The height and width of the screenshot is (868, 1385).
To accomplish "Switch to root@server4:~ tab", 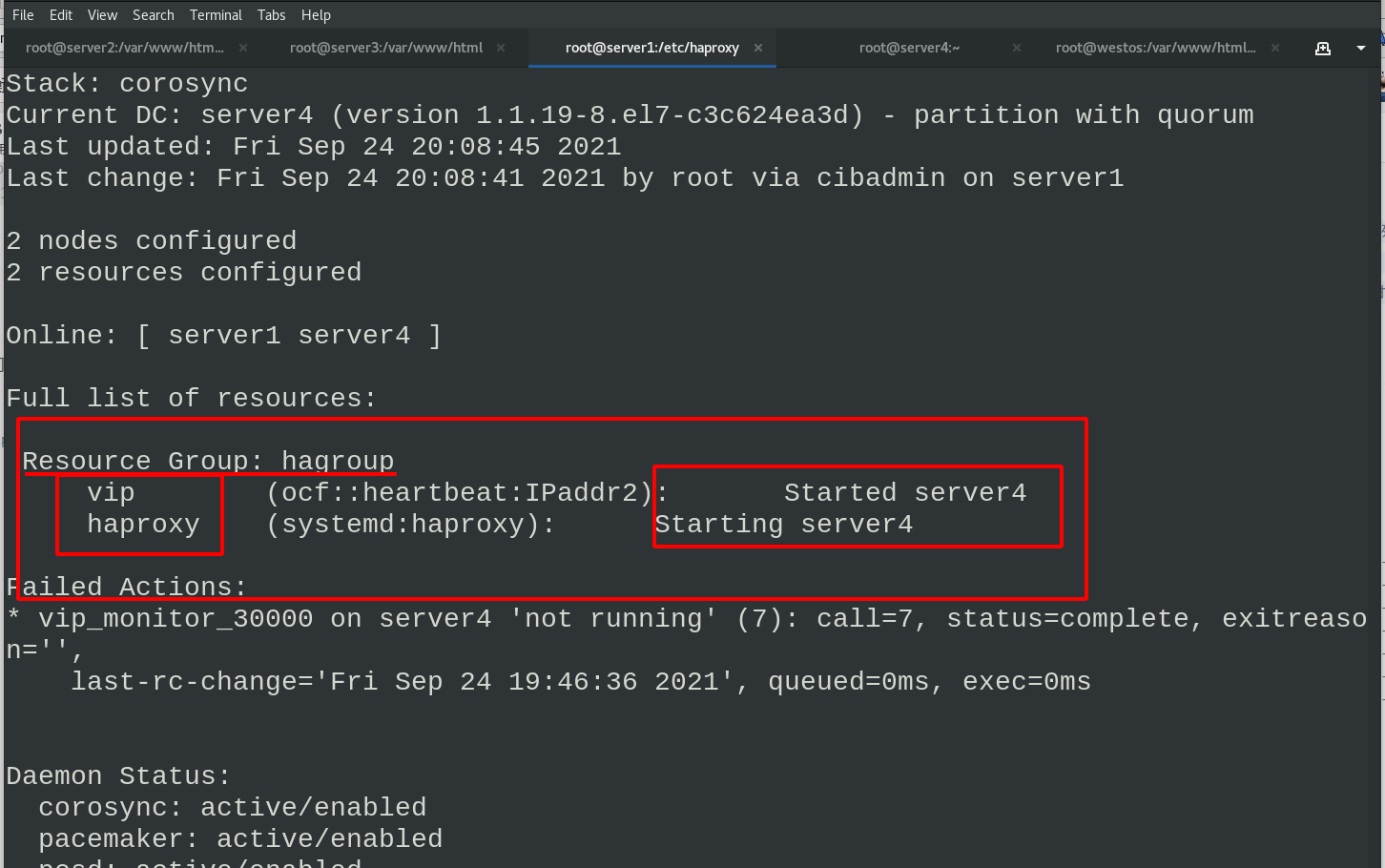I will (x=910, y=48).
